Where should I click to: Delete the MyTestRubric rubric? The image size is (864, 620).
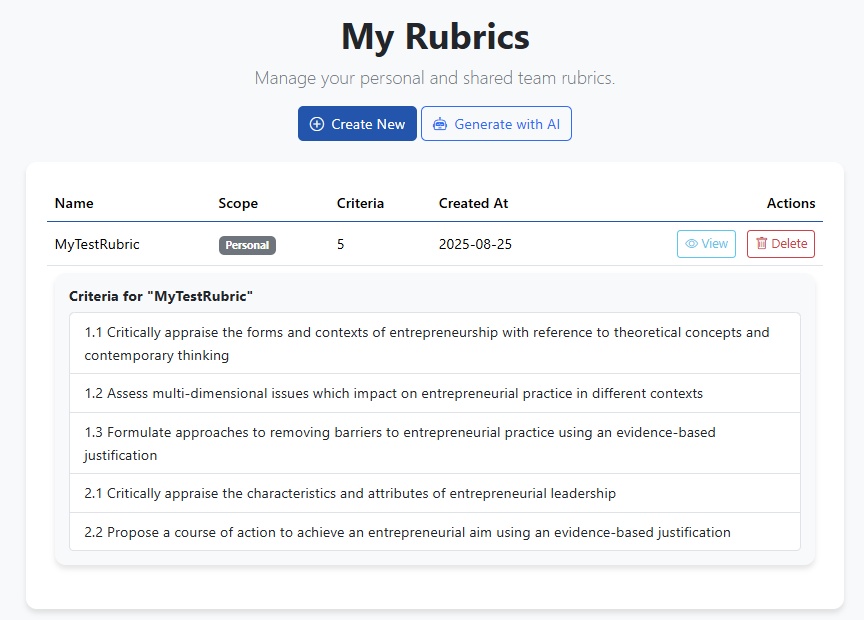[780, 243]
